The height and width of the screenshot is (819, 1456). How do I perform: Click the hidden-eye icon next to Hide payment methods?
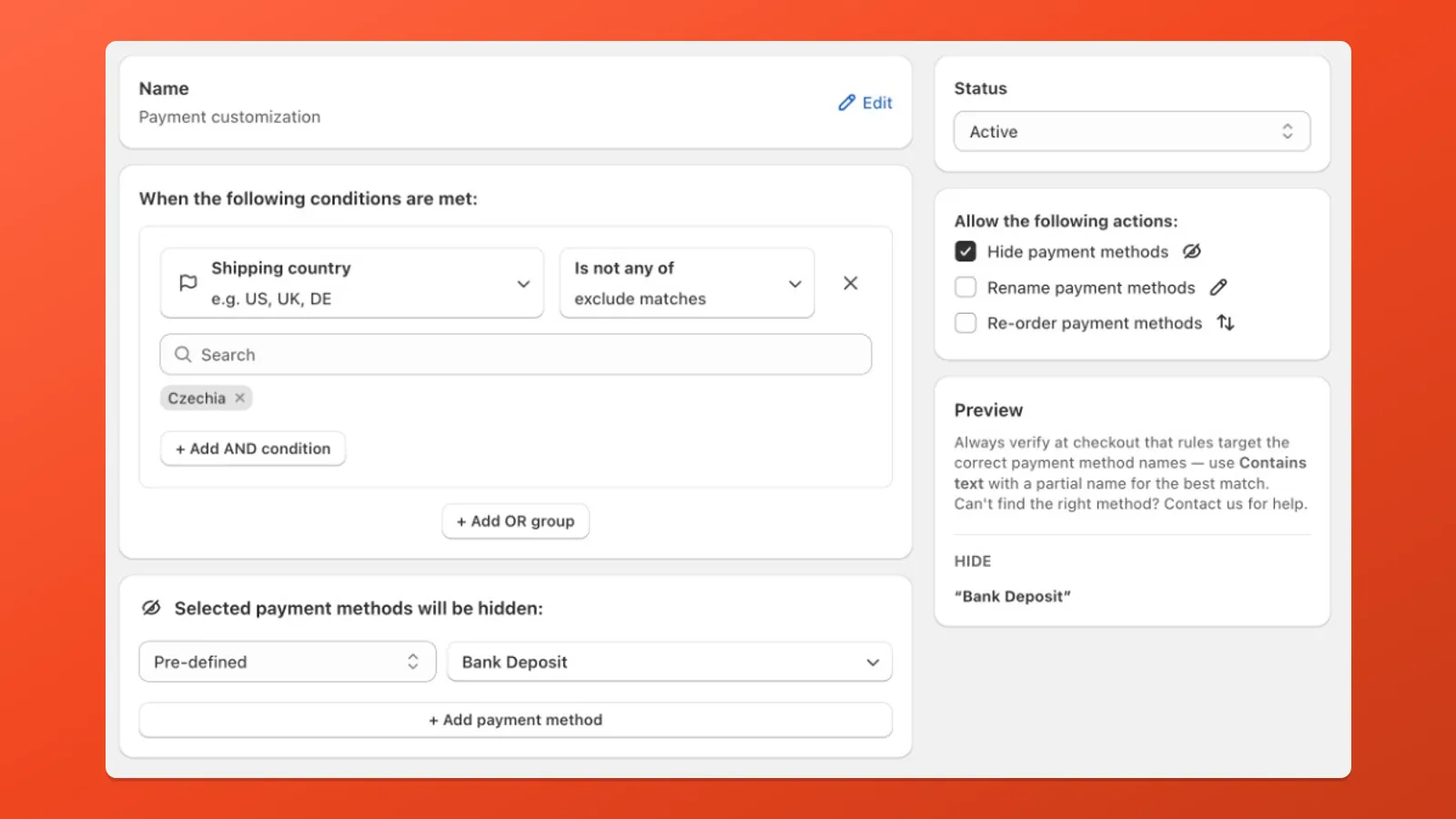(1192, 251)
